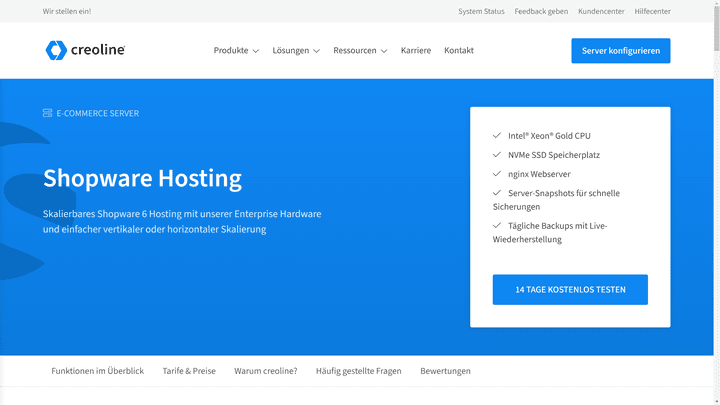Image resolution: width=720 pixels, height=405 pixels.
Task: Open the Hilfecenter link
Action: [x=652, y=11]
